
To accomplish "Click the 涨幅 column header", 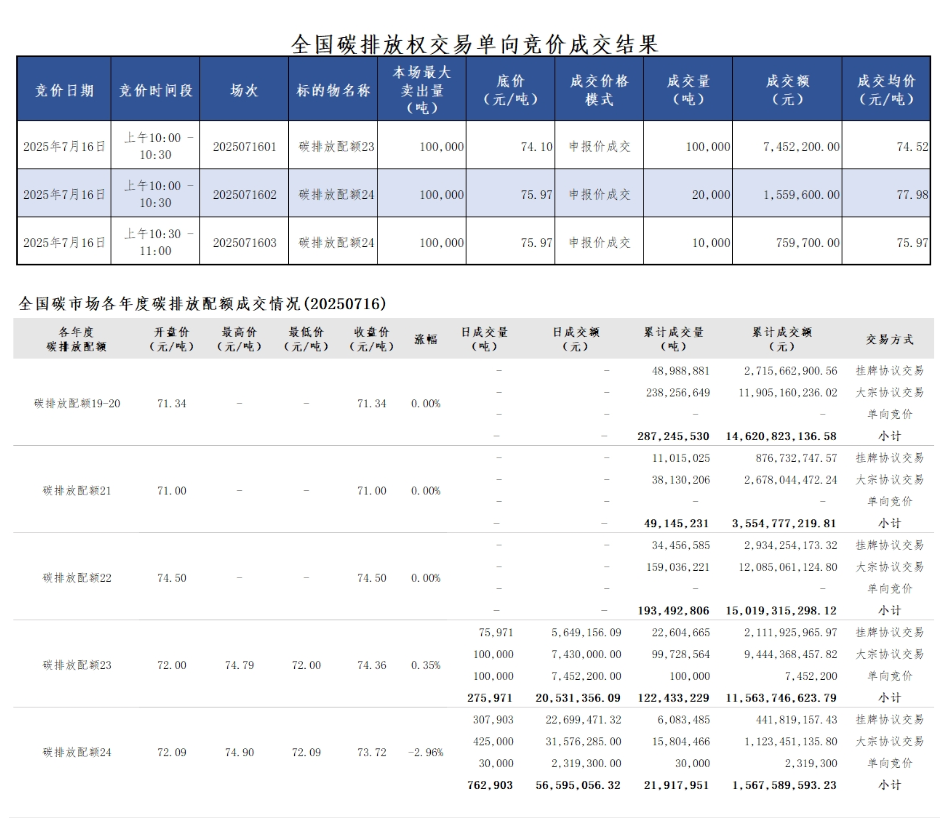I will click(426, 339).
